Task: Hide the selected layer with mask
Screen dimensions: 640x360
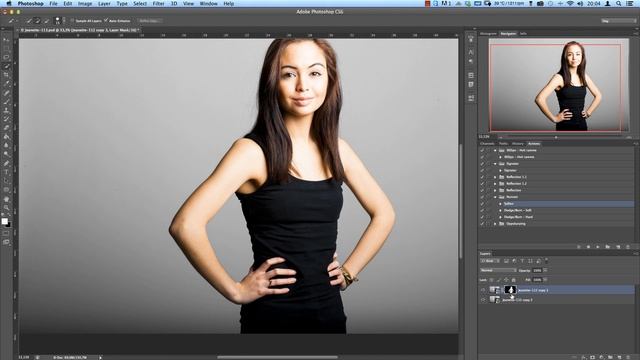Action: 483,290
